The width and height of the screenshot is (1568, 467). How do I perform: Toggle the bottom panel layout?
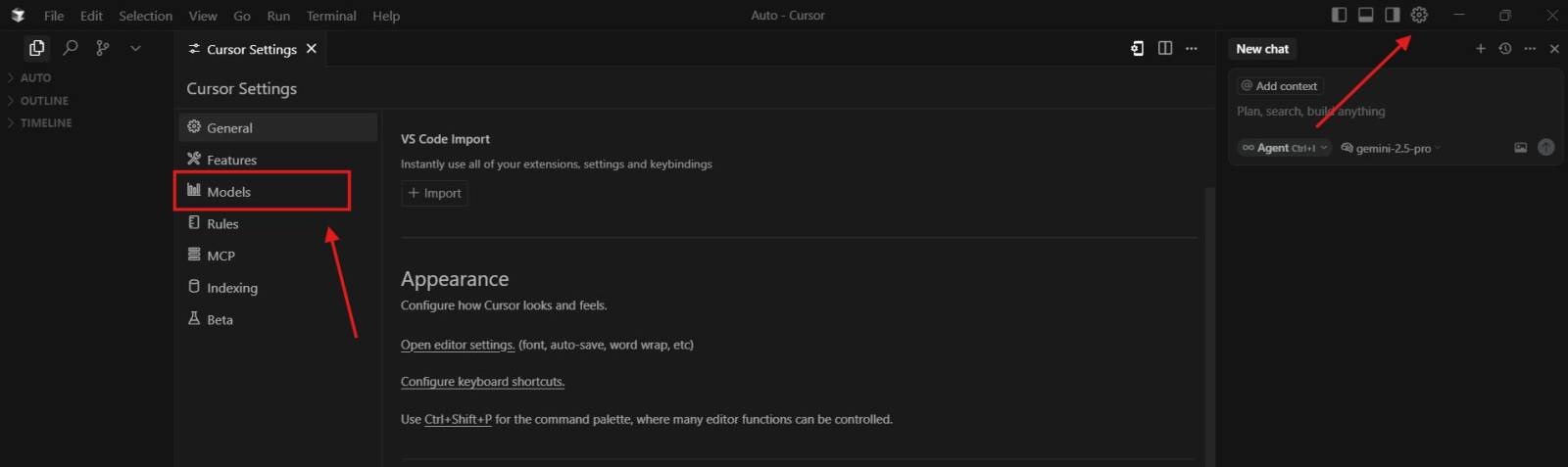pos(1366,15)
